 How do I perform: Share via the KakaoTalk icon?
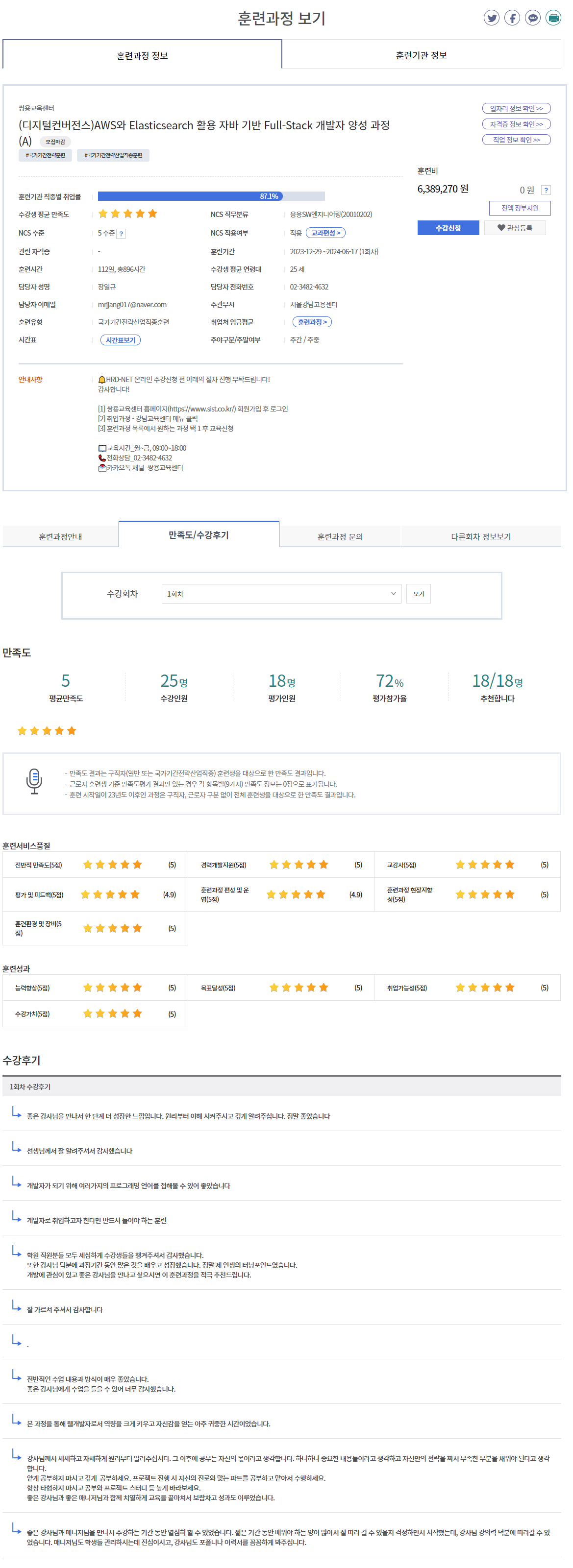533,18
